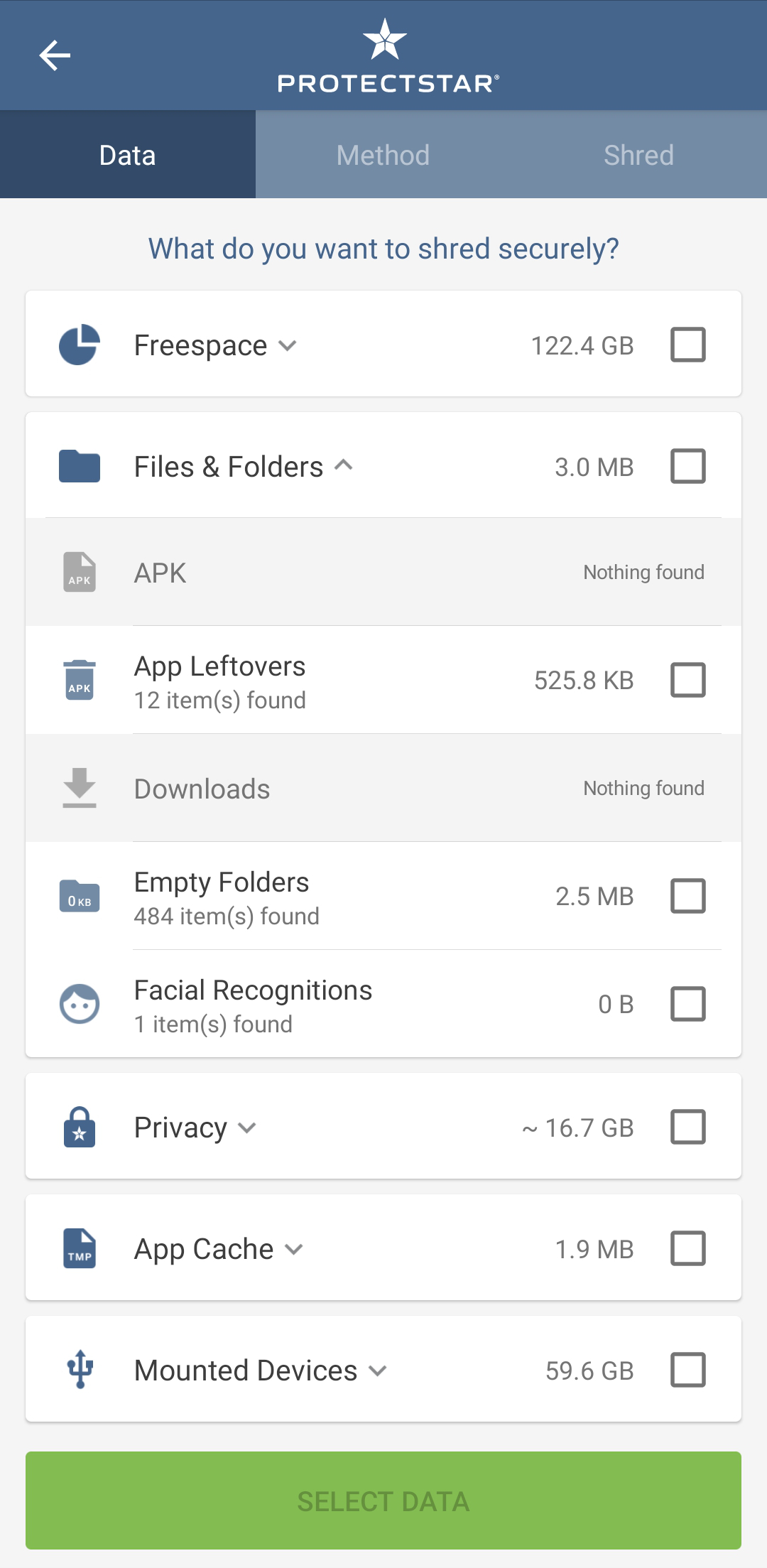Viewport: 767px width, 1568px height.
Task: Tap the Downloads row label
Action: [202, 789]
